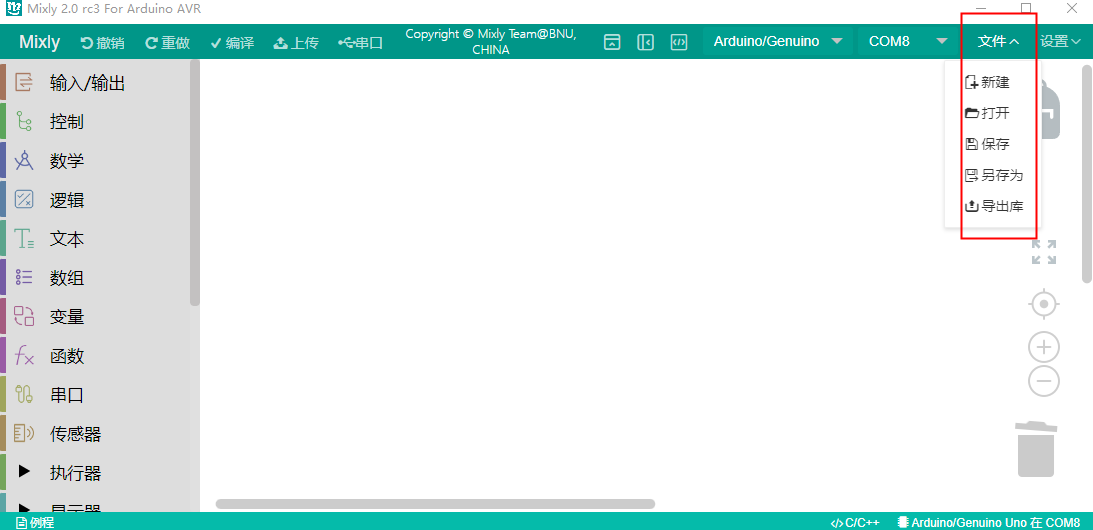Open the COM8 port dropdown
This screenshot has height=530, width=1093.
pyautogui.click(x=906, y=42)
